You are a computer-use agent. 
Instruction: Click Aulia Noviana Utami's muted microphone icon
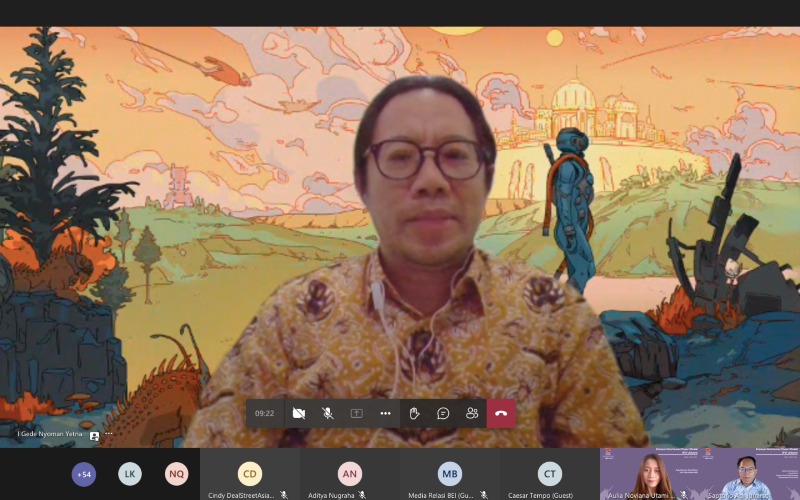point(684,496)
